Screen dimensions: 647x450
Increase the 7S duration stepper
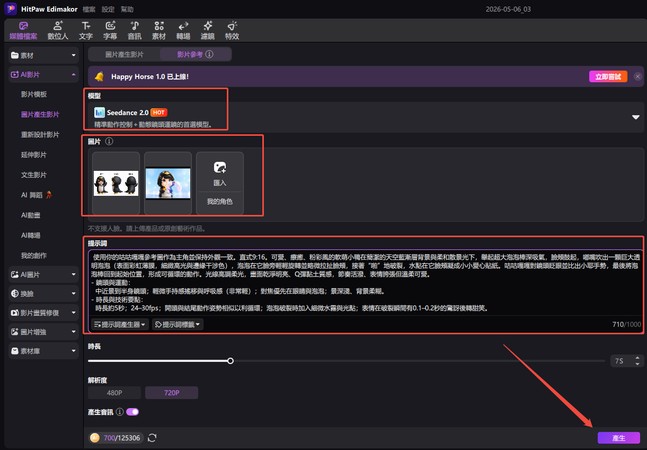click(638, 358)
